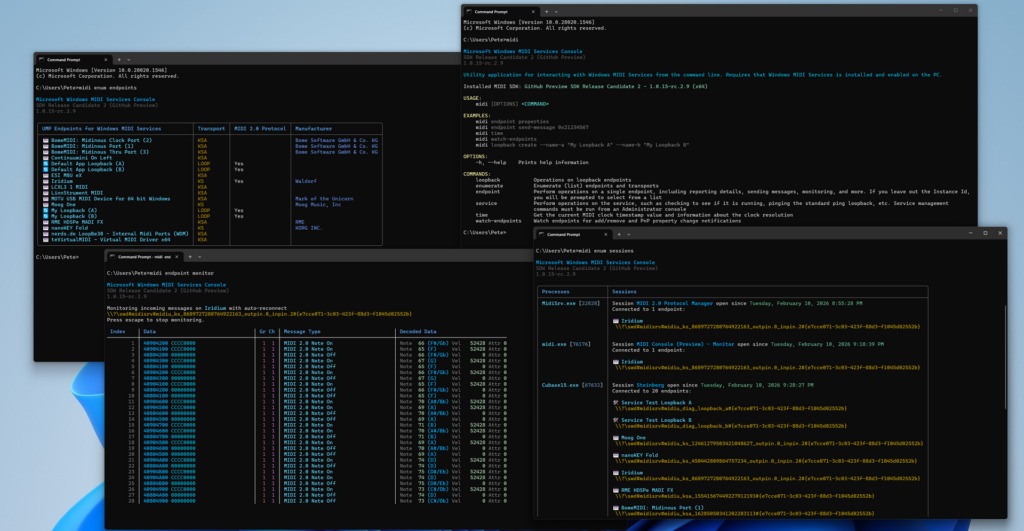This screenshot has height=531, width=1024.
Task: Open the tab dropdown chevron in the sessions window
Action: coord(627,235)
